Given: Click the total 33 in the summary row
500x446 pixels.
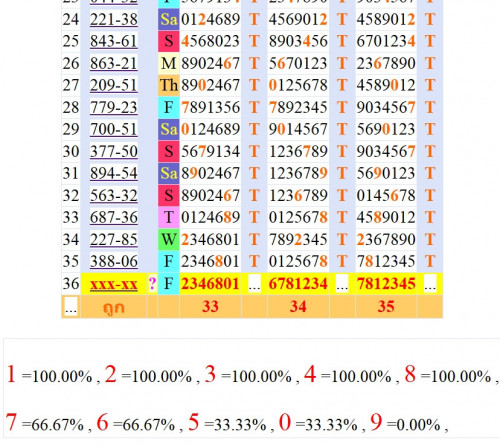Looking at the screenshot, I should click(210, 306).
